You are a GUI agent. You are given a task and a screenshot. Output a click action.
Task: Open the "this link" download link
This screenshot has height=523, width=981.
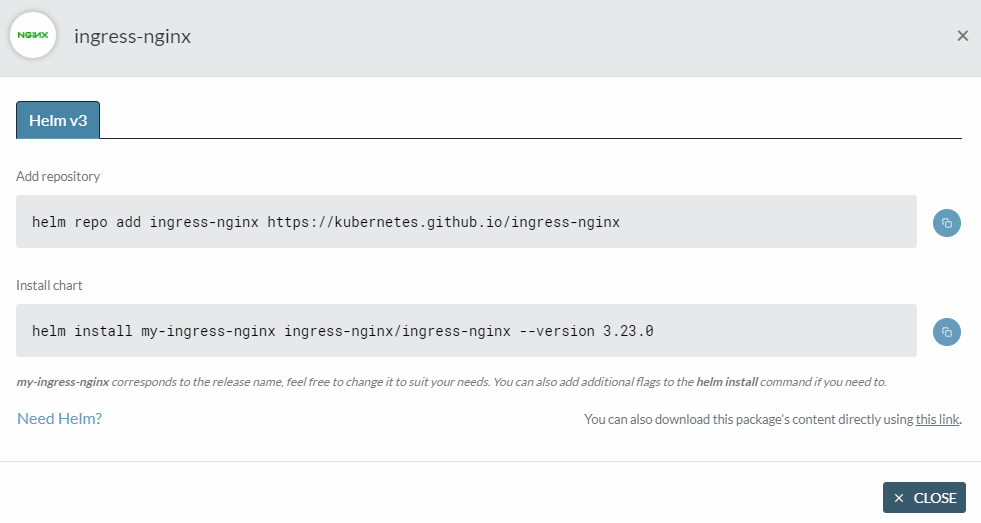click(x=937, y=419)
